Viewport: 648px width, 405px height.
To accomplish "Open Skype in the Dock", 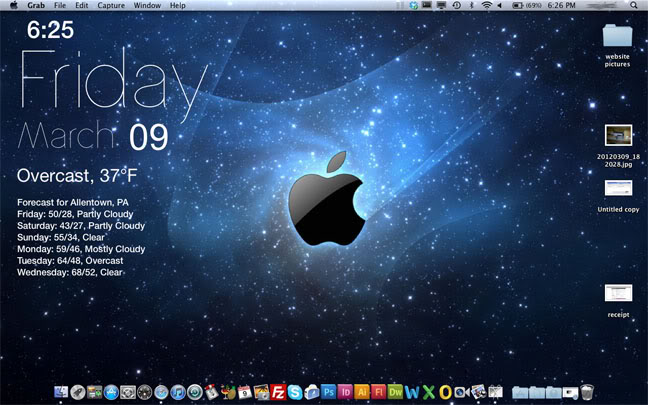I will point(295,391).
